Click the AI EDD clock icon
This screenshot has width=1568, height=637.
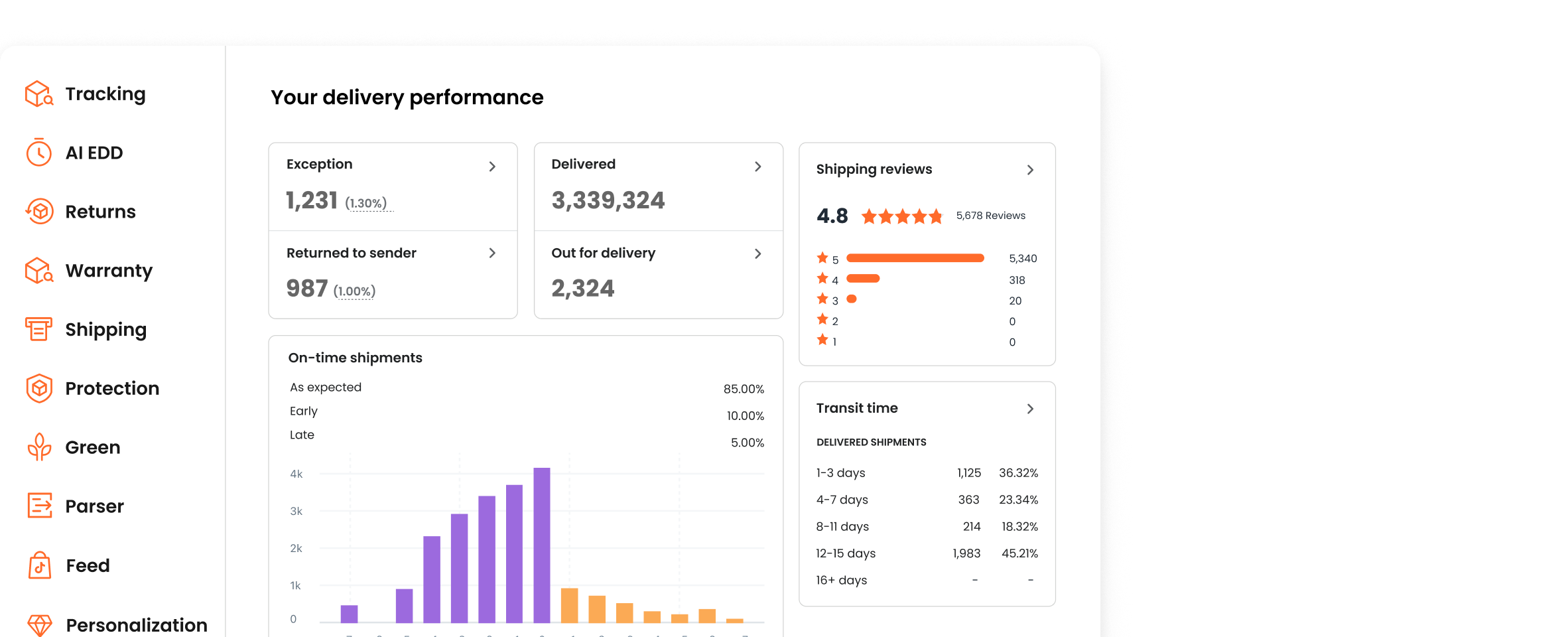coord(39,153)
